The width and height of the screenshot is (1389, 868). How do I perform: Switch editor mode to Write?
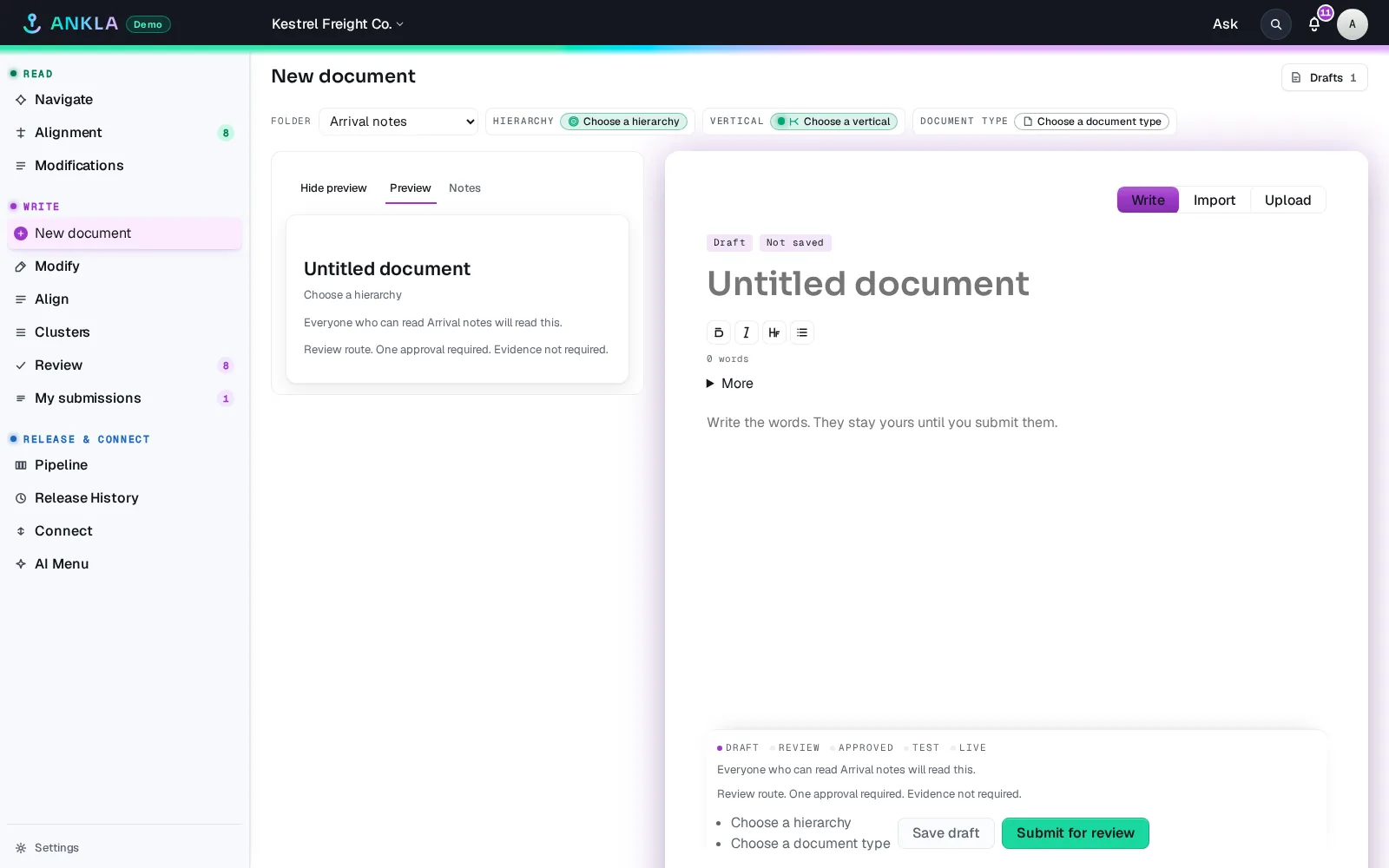coord(1148,200)
